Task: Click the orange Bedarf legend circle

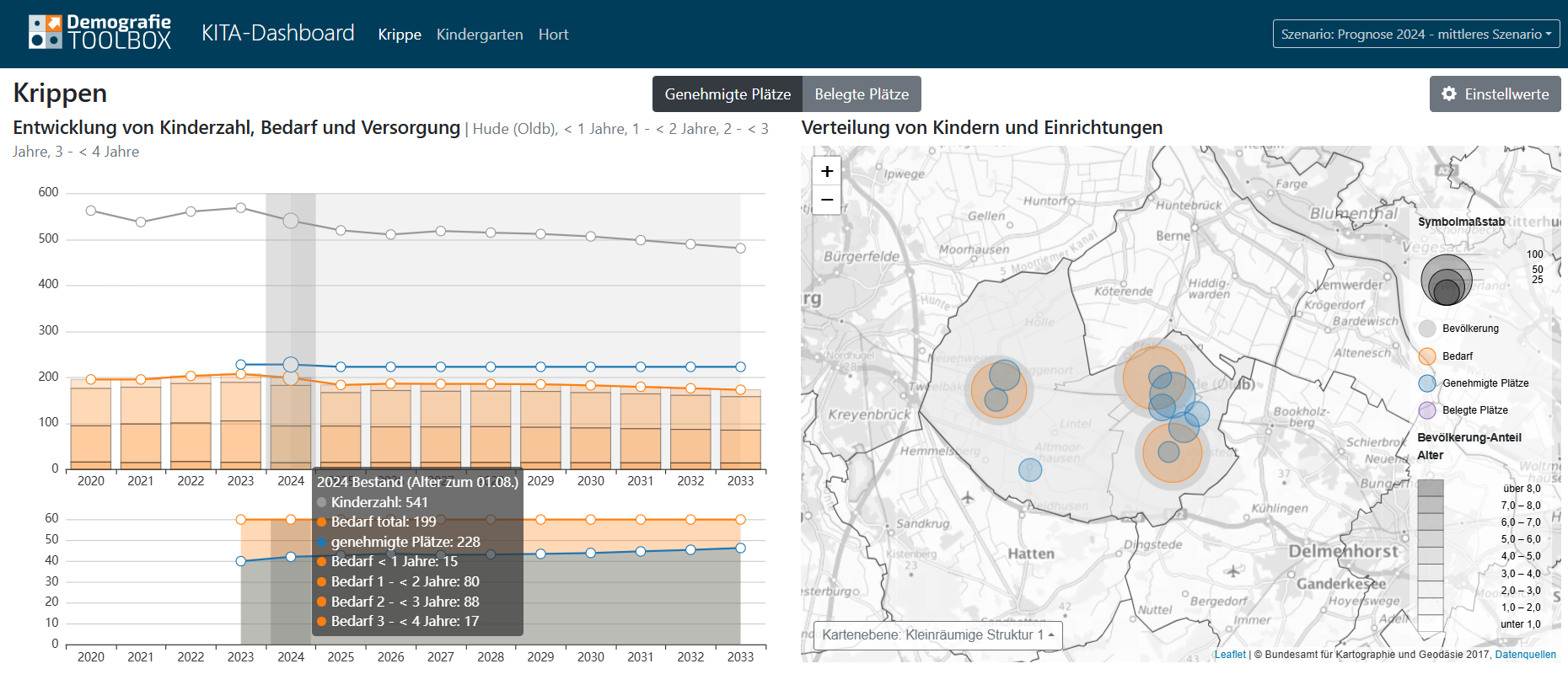Action: [x=1427, y=356]
